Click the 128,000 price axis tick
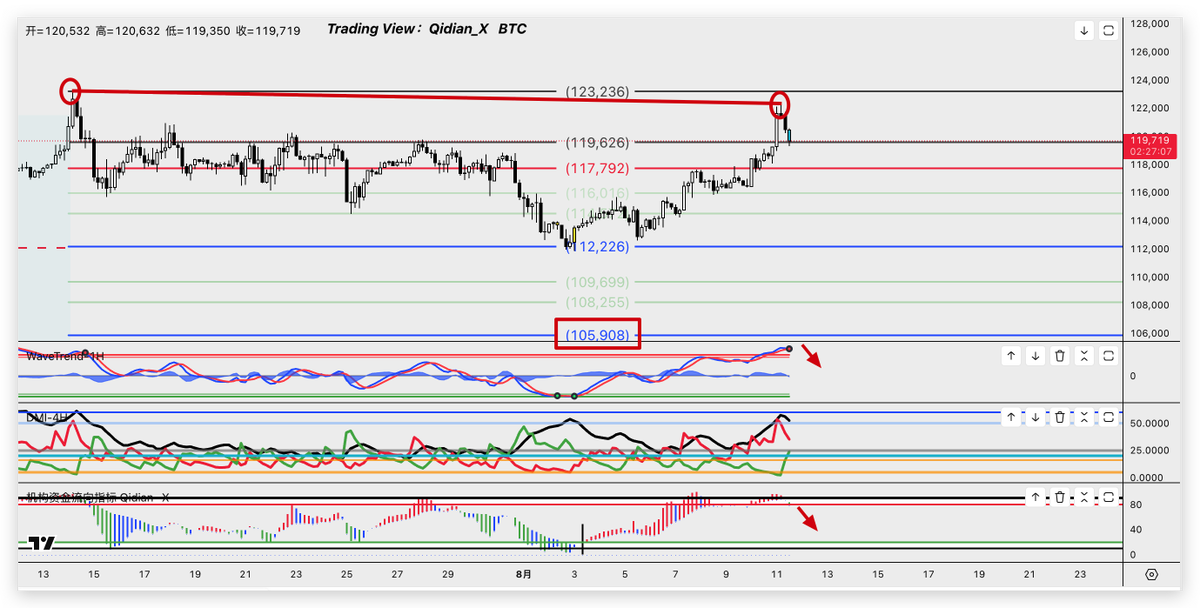 click(1150, 23)
